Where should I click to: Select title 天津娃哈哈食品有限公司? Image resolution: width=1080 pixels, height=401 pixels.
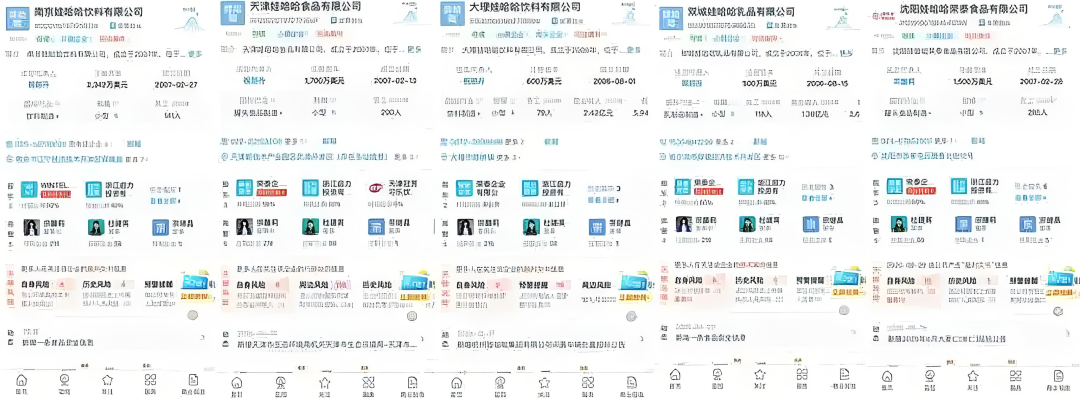tap(304, 8)
